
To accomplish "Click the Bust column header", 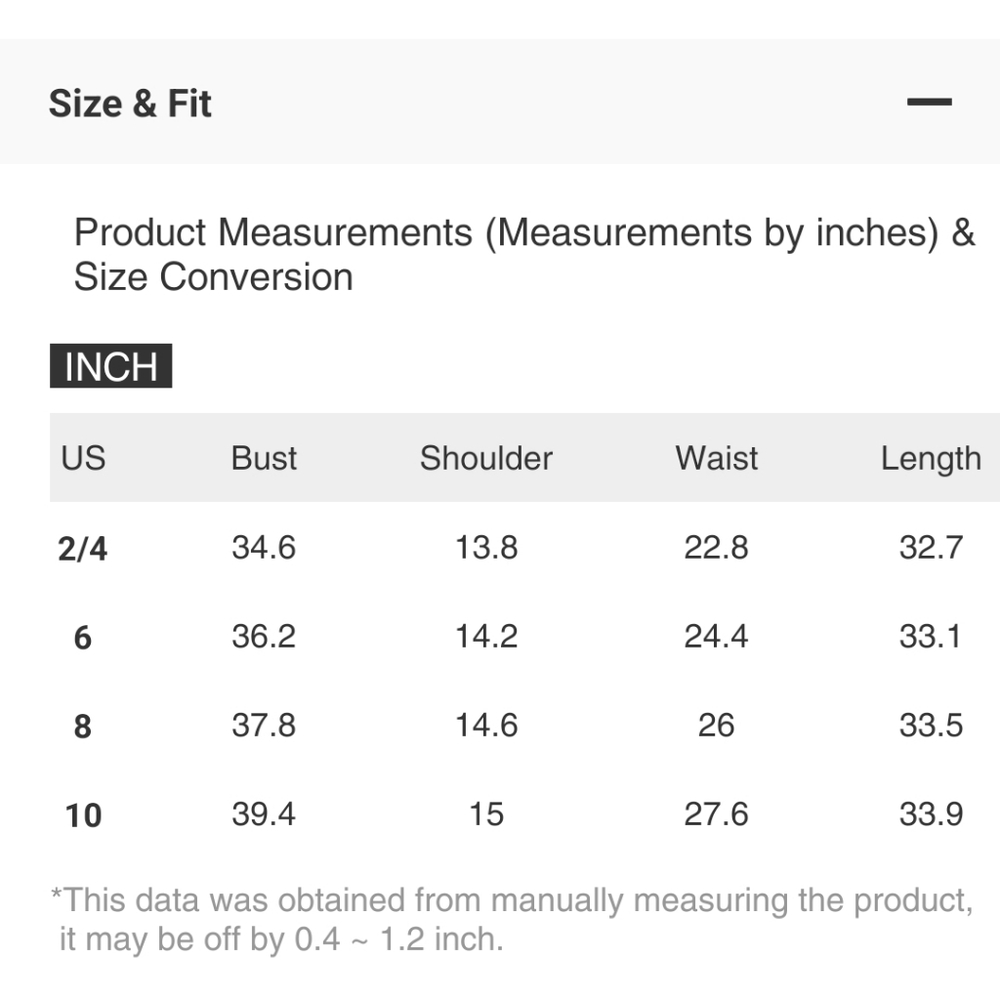I will pyautogui.click(x=263, y=458).
